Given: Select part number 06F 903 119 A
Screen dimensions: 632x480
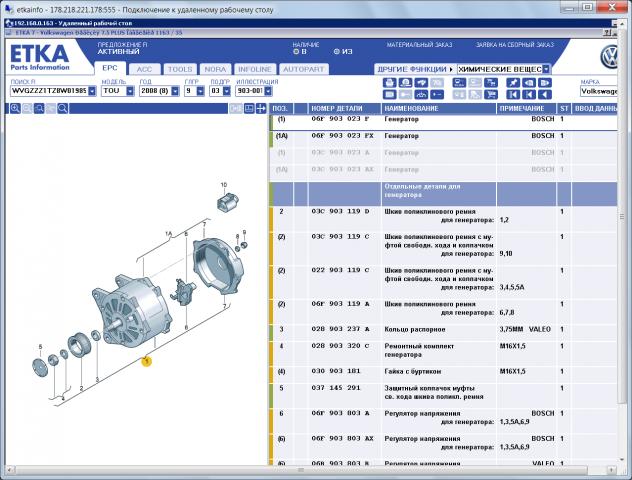Looking at the screenshot, I should [x=340, y=304].
